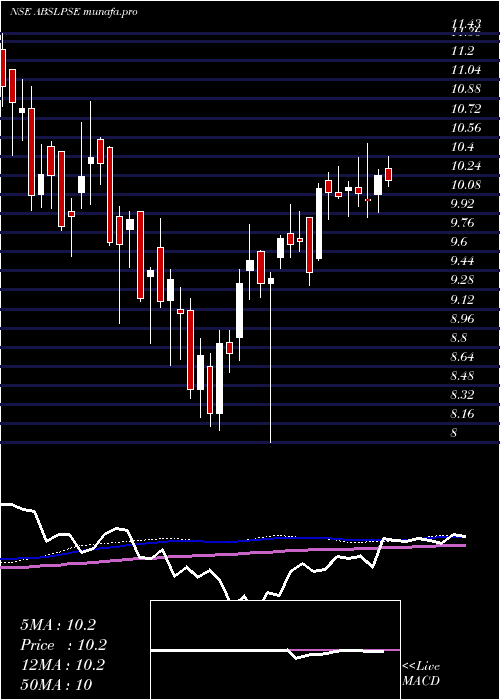Viewport: 500px width, 700px height.
Task: Click the 9.92 price axis label
Action: [463, 204]
